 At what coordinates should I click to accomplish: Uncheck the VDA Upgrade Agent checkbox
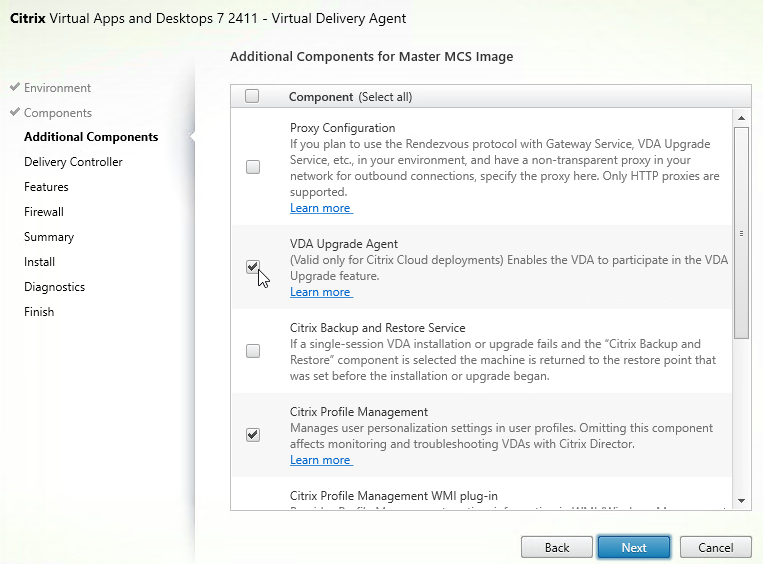click(253, 267)
